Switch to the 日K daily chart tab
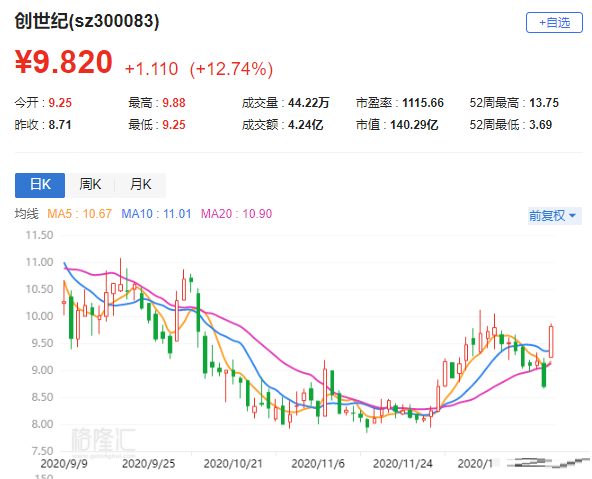 40,185
